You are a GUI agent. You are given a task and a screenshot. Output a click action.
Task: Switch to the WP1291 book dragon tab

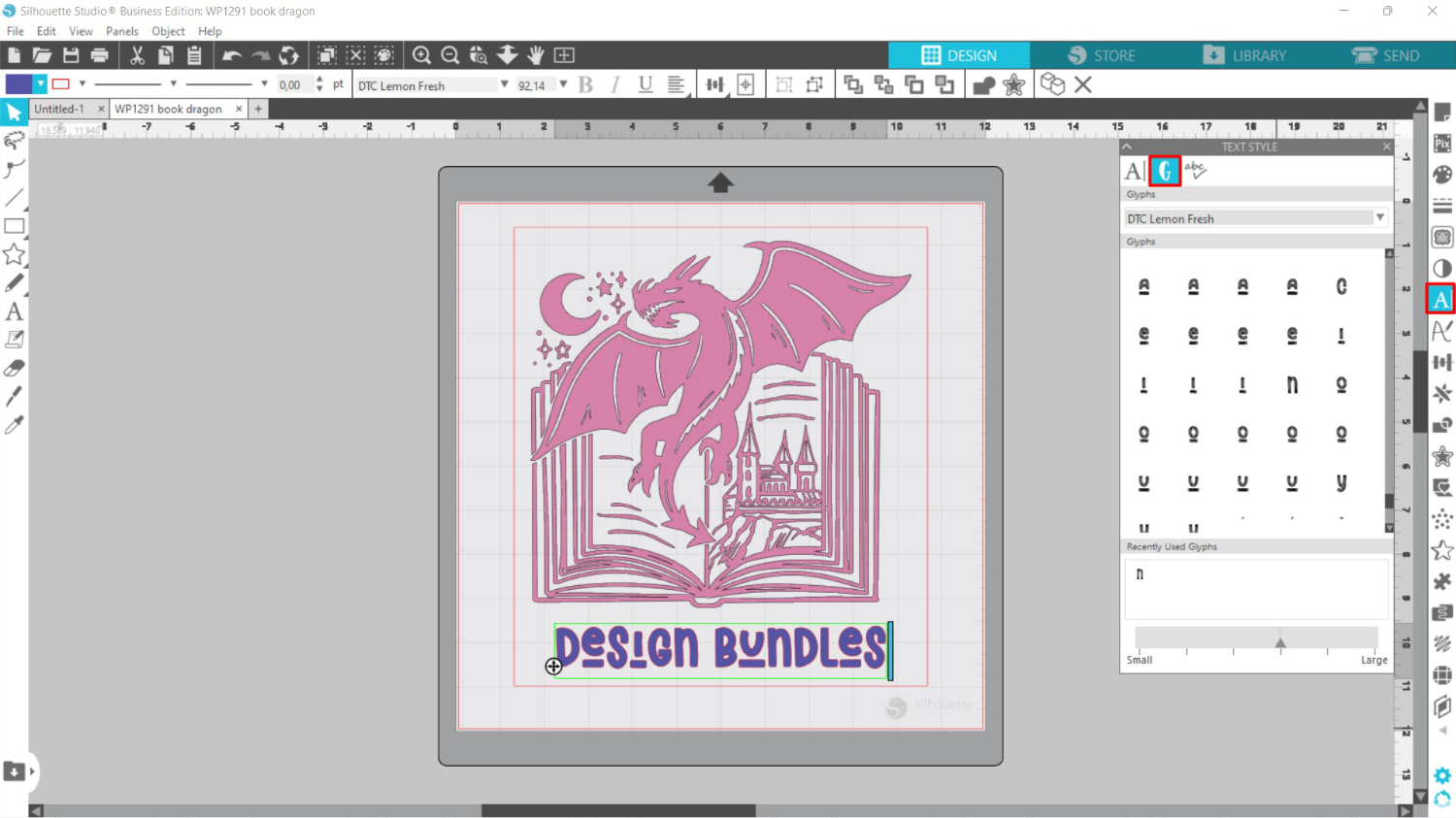point(169,109)
